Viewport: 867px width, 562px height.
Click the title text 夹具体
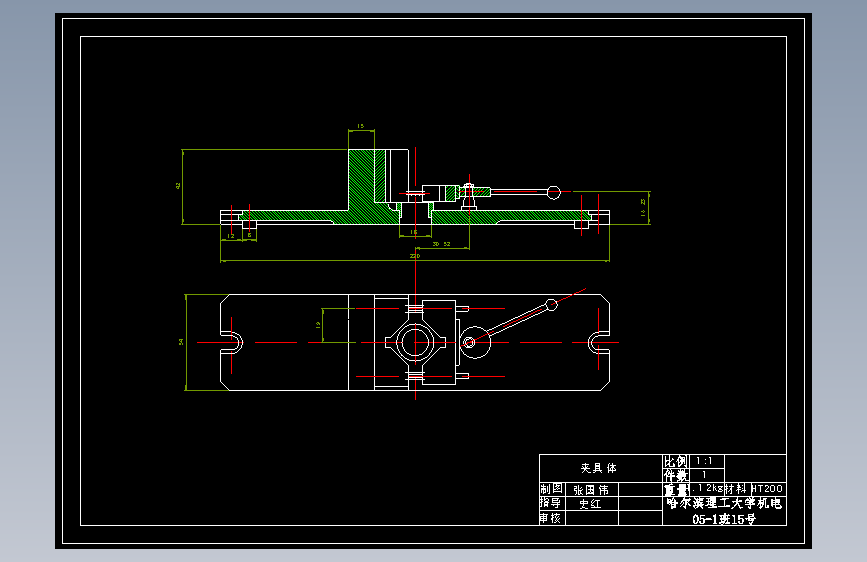598,468
